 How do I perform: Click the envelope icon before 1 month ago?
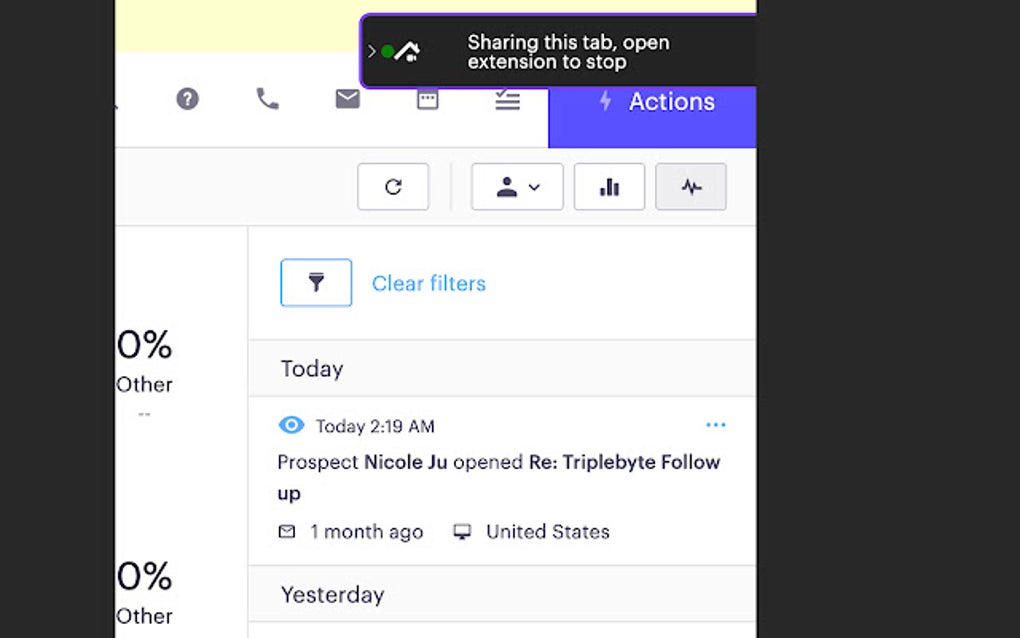[287, 531]
